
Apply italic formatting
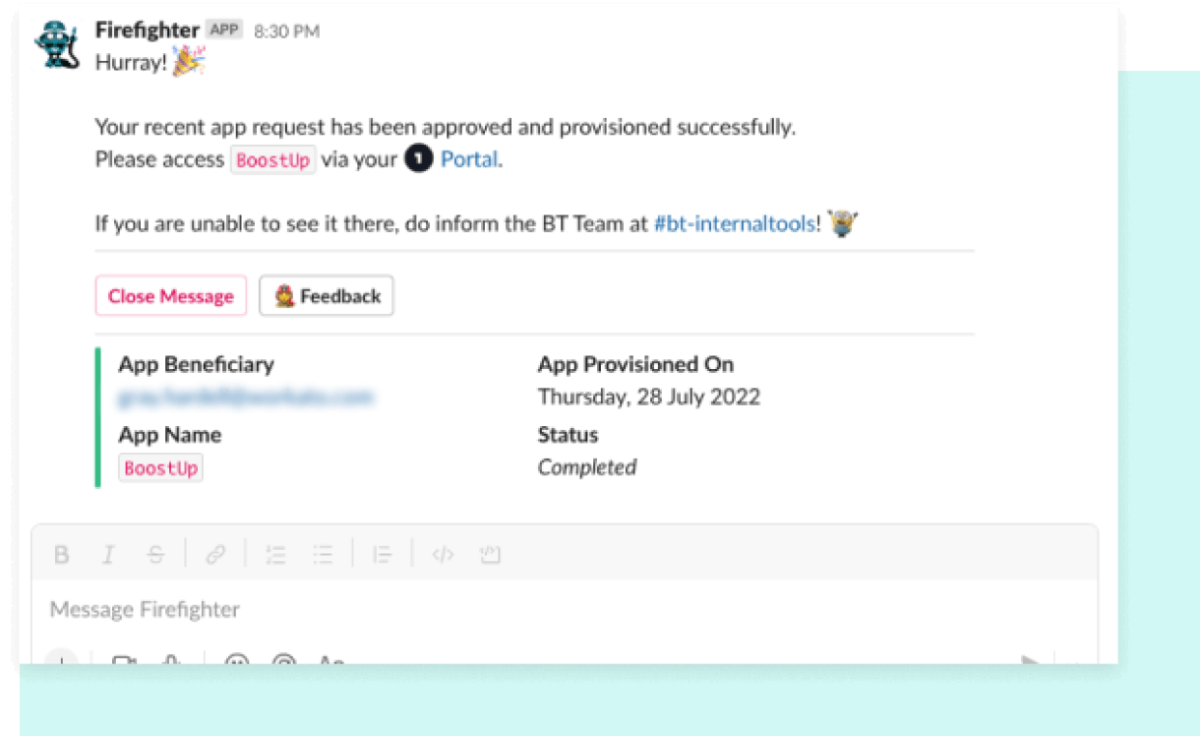tap(109, 554)
